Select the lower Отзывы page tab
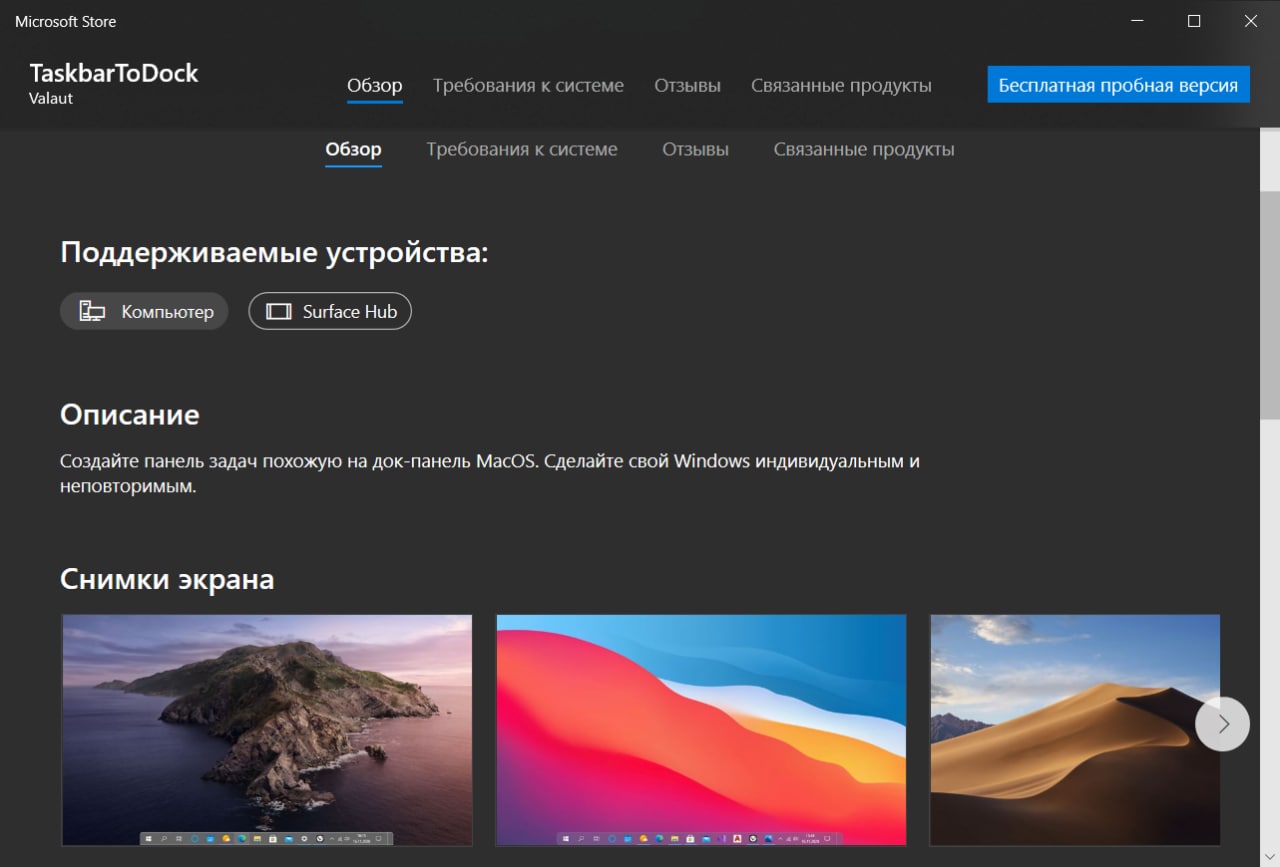The width and height of the screenshot is (1280, 867). 695,149
